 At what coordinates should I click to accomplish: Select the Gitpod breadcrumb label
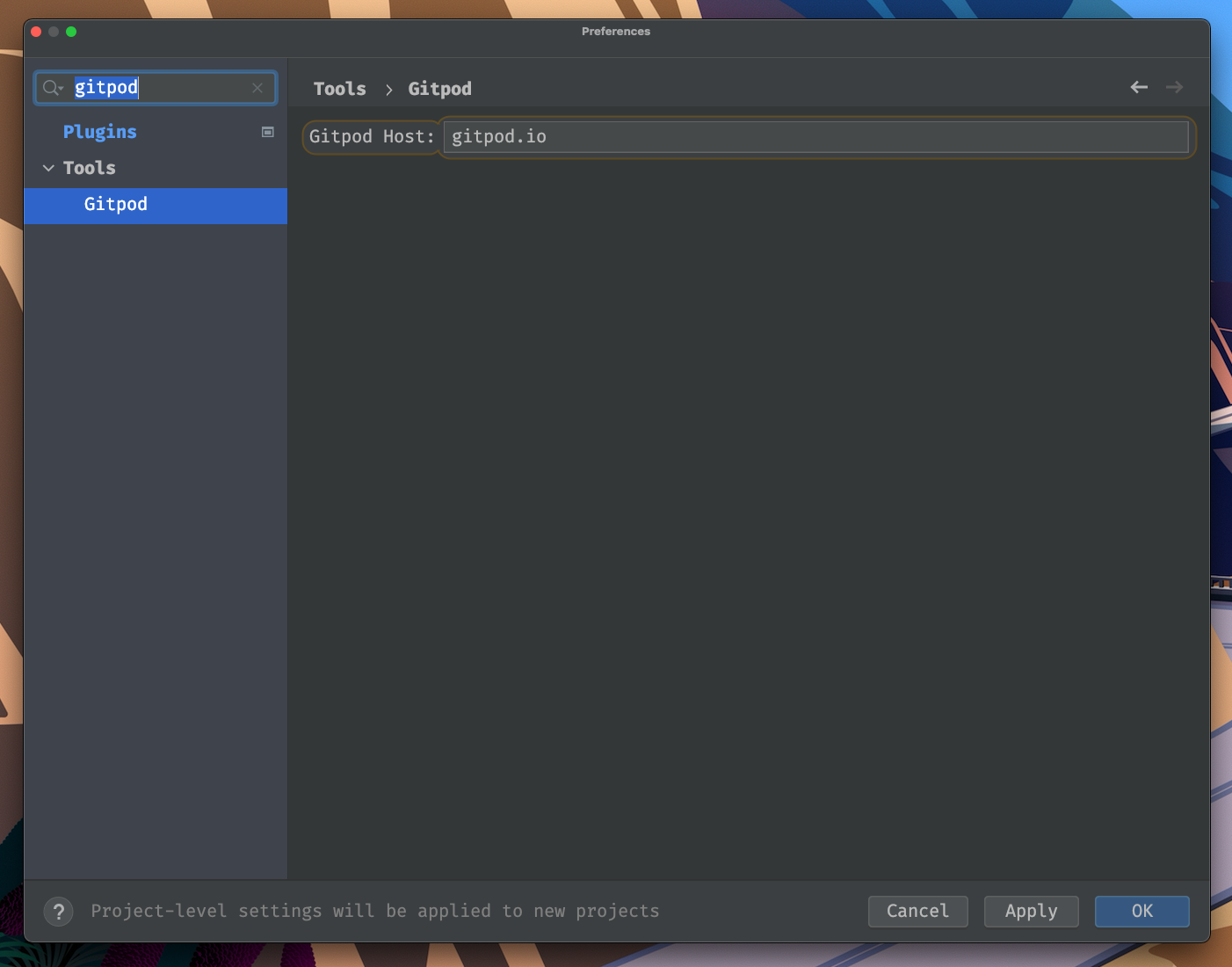click(x=439, y=89)
